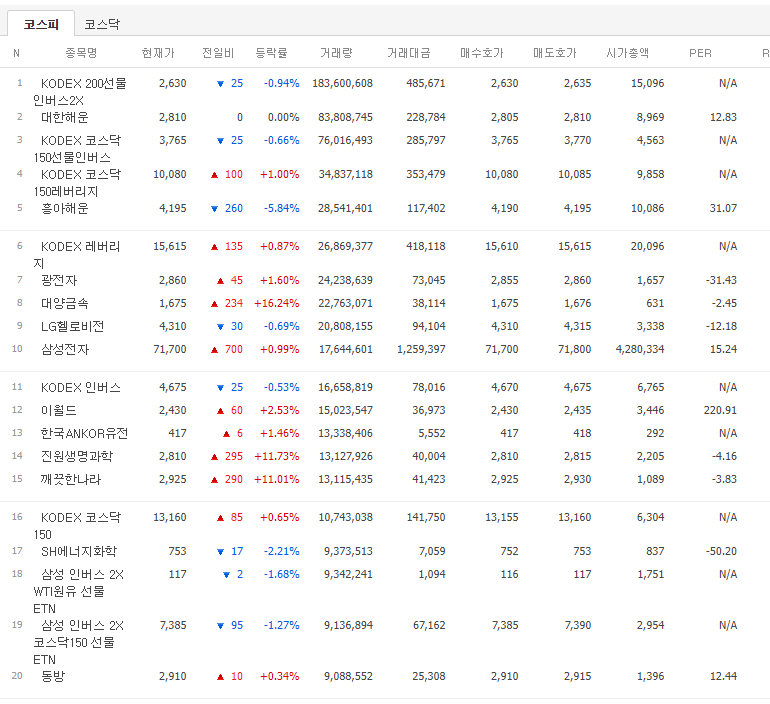The height and width of the screenshot is (704, 770).
Task: Click trading value 1,259,397 for 삼성전자
Action: tap(421, 350)
